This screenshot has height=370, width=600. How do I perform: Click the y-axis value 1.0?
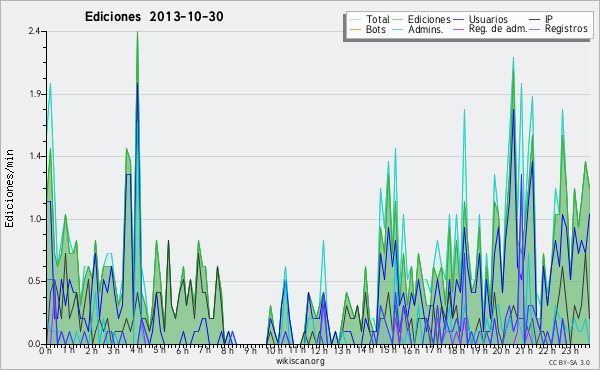tap(35, 219)
